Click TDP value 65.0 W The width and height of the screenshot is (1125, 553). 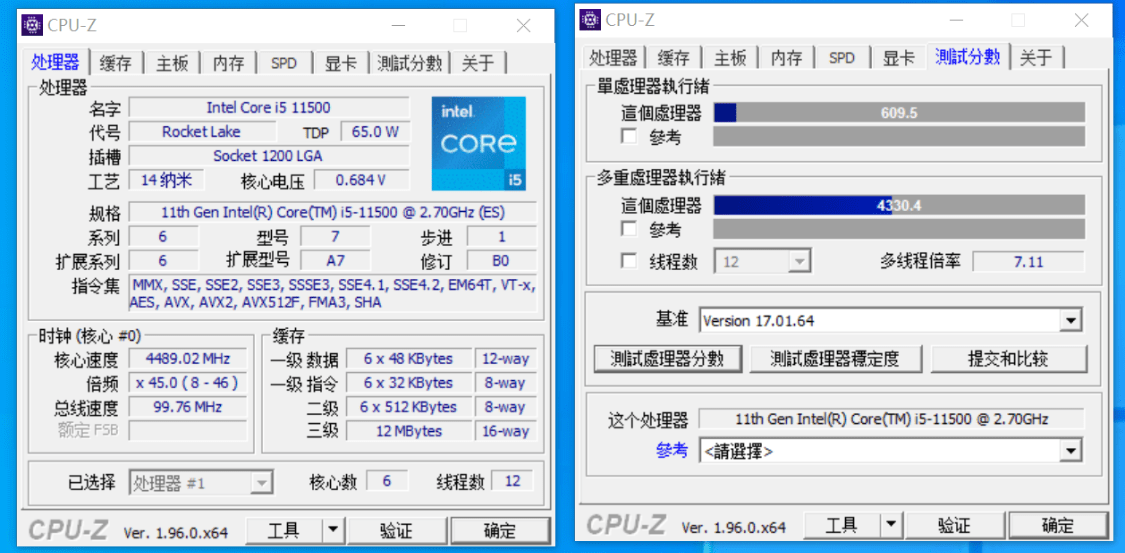tap(375, 131)
